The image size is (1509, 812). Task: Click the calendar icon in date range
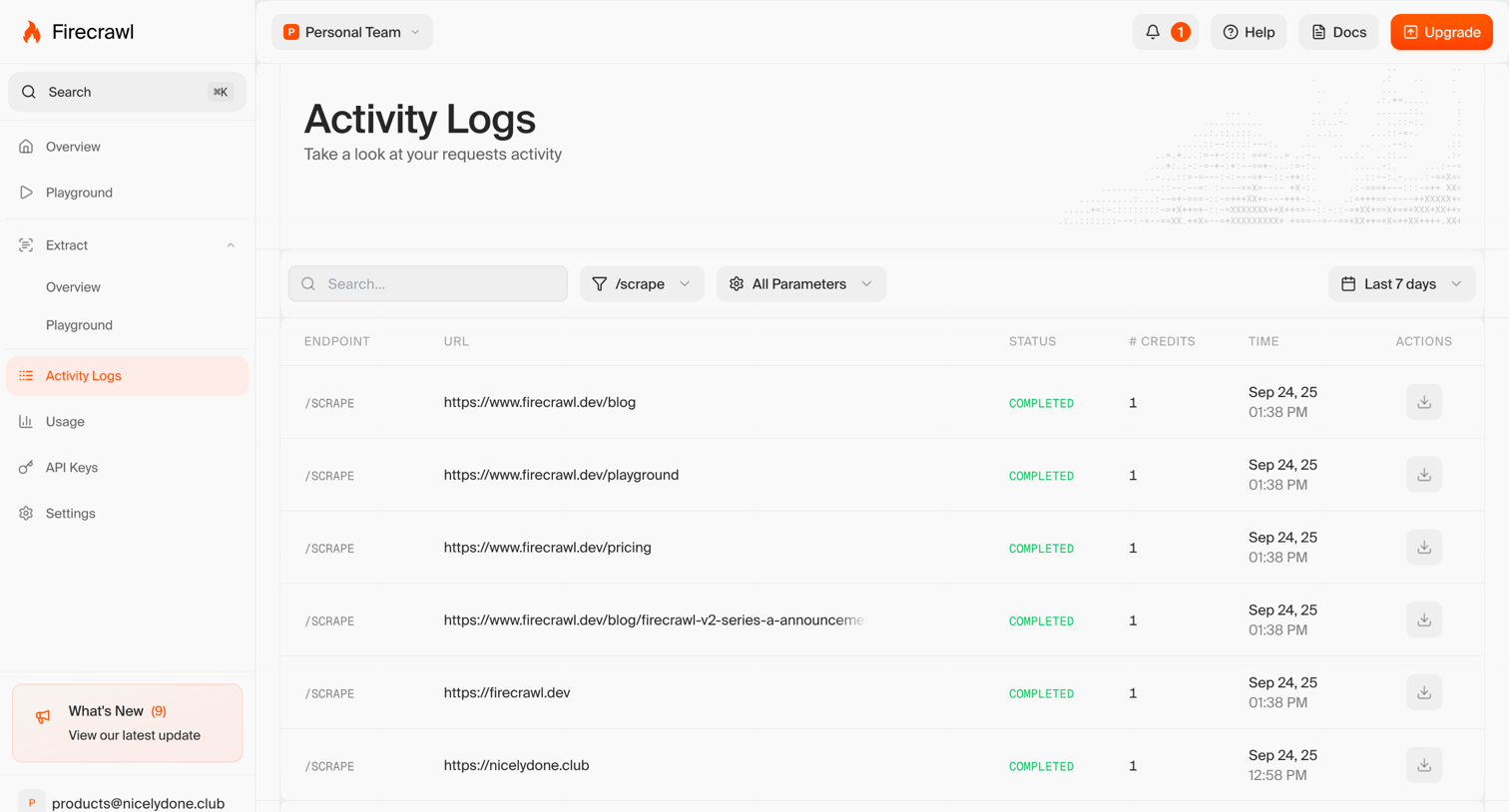coord(1348,284)
